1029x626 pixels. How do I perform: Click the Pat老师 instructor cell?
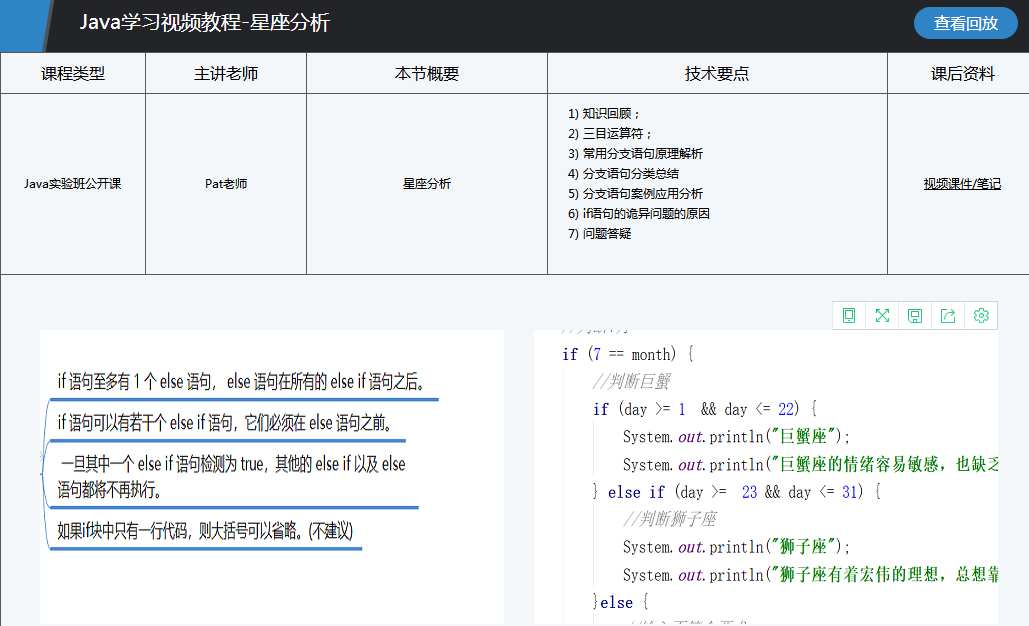click(226, 184)
